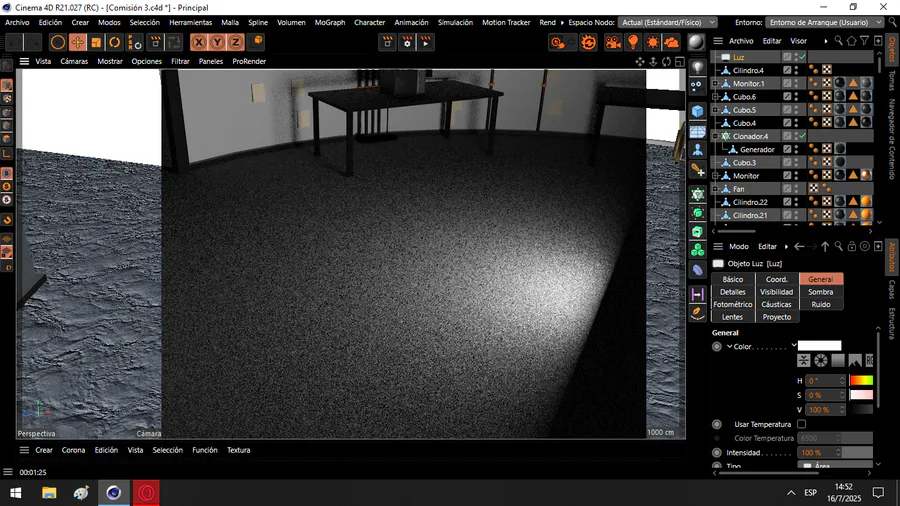Toggle Luz object green enable checkmark
The image size is (900, 506).
802,57
